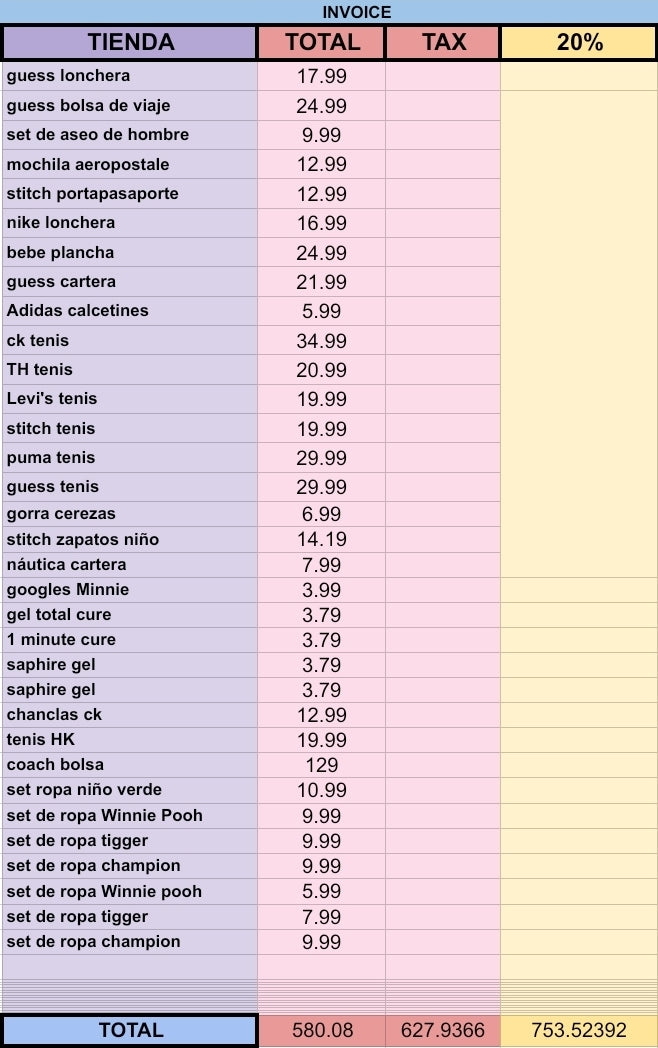Click the 'stitch portapasaporte' cell
This screenshot has width=658, height=1048.
tap(130, 194)
